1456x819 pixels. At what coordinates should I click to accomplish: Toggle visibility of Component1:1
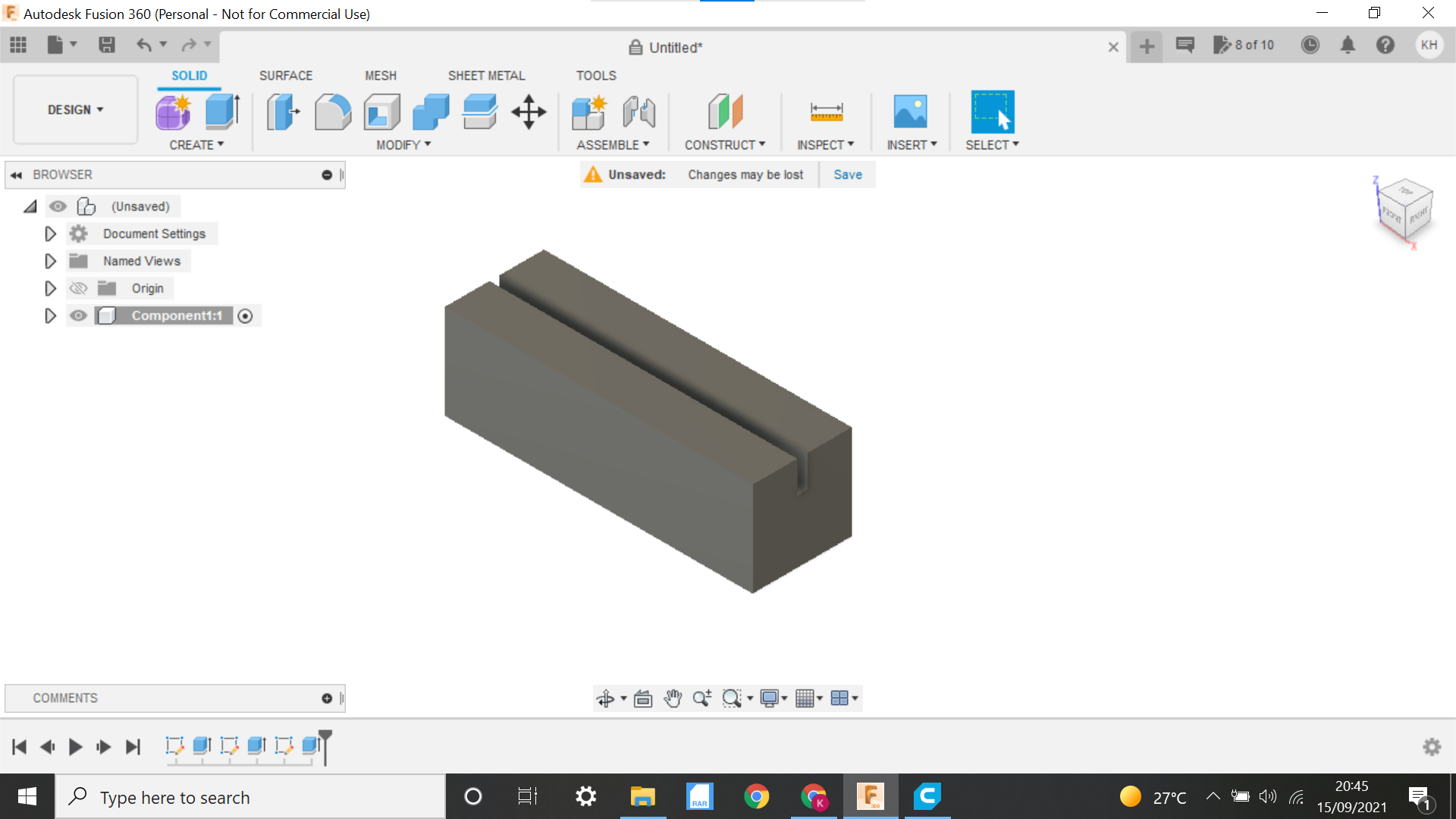[x=78, y=315]
